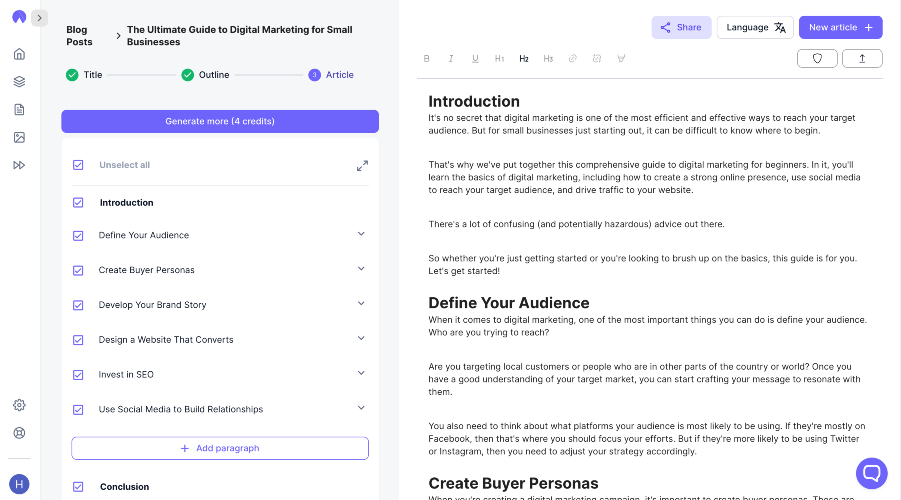Click the Share button
Screen dimensions: 901x500
point(681,27)
